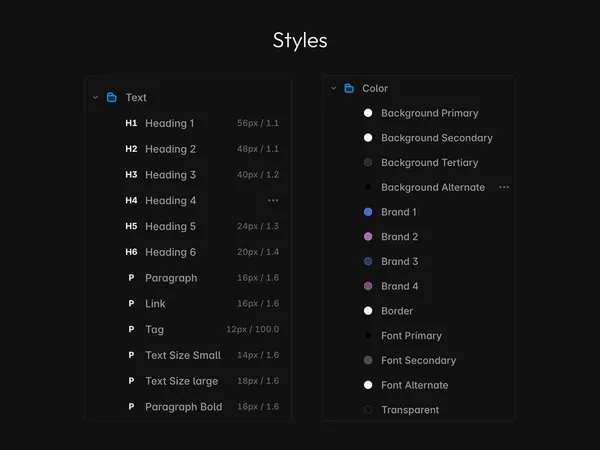Collapse the Color styles group chevron
This screenshot has width=600, height=450.
333,88
